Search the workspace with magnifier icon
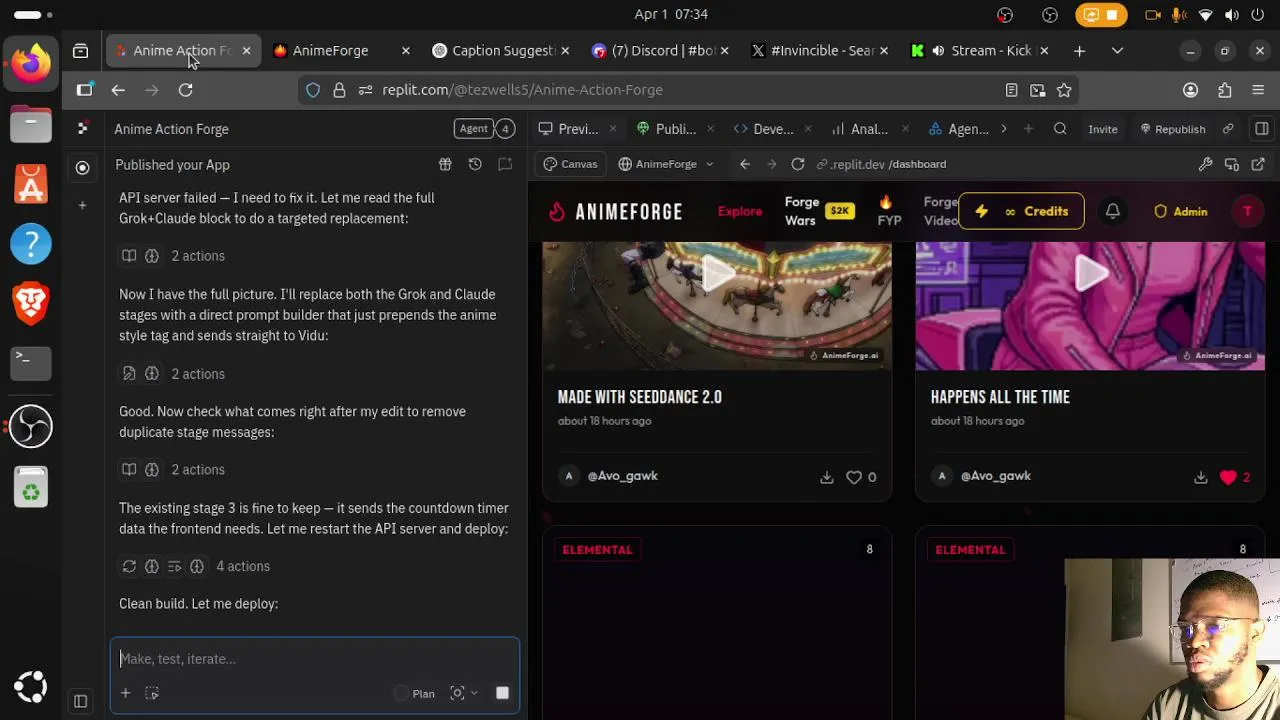 [x=1060, y=128]
